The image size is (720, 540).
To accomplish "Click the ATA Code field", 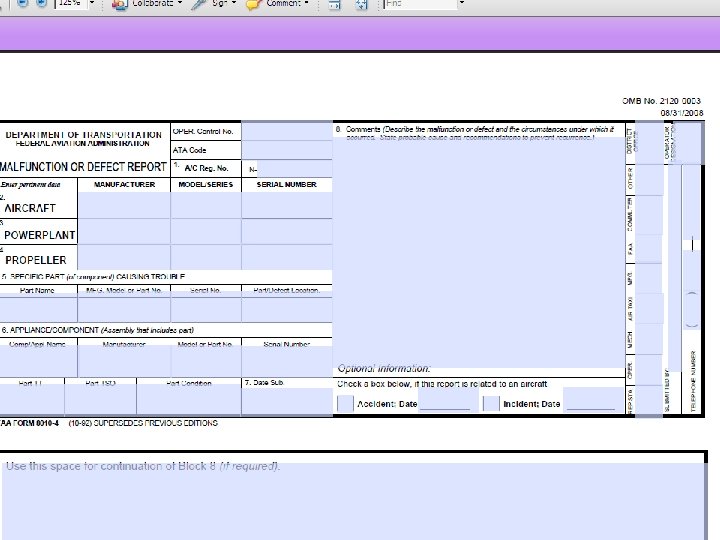I will click(x=287, y=150).
